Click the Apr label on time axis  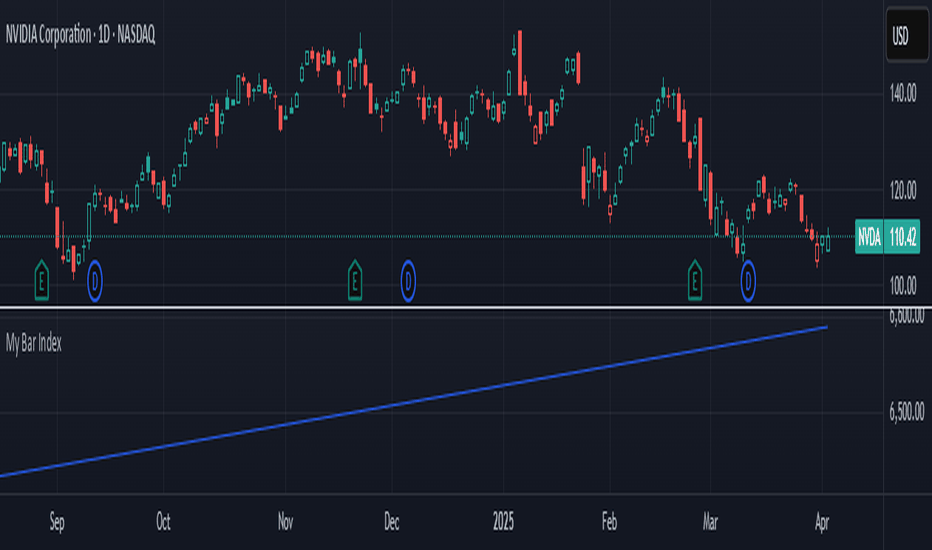point(821,522)
